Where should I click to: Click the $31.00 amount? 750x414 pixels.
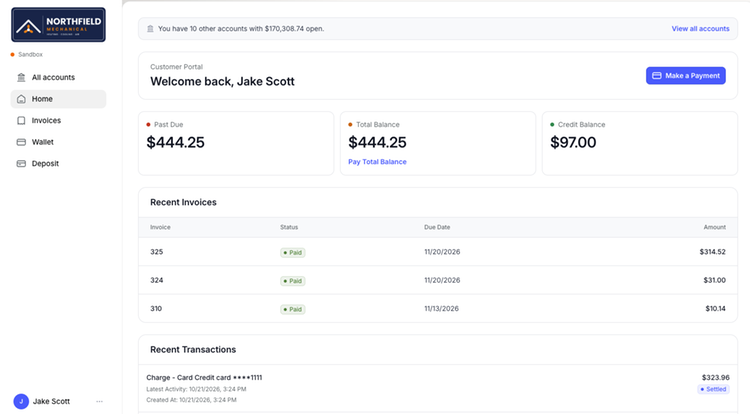click(x=714, y=280)
